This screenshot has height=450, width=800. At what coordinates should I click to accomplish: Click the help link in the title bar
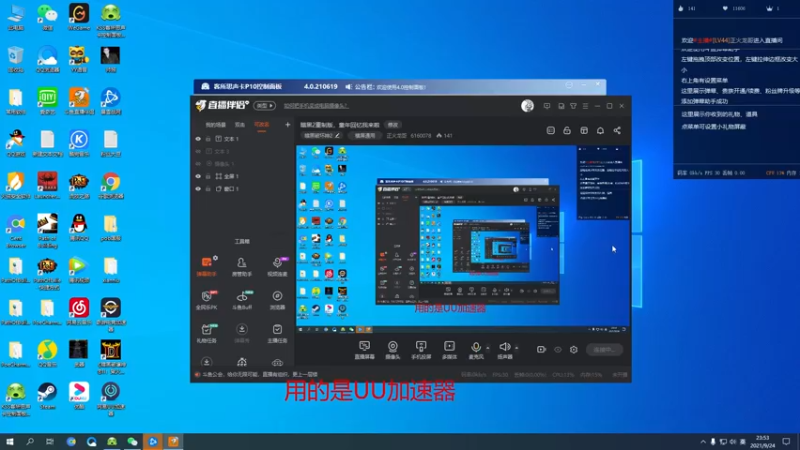tap(316, 106)
